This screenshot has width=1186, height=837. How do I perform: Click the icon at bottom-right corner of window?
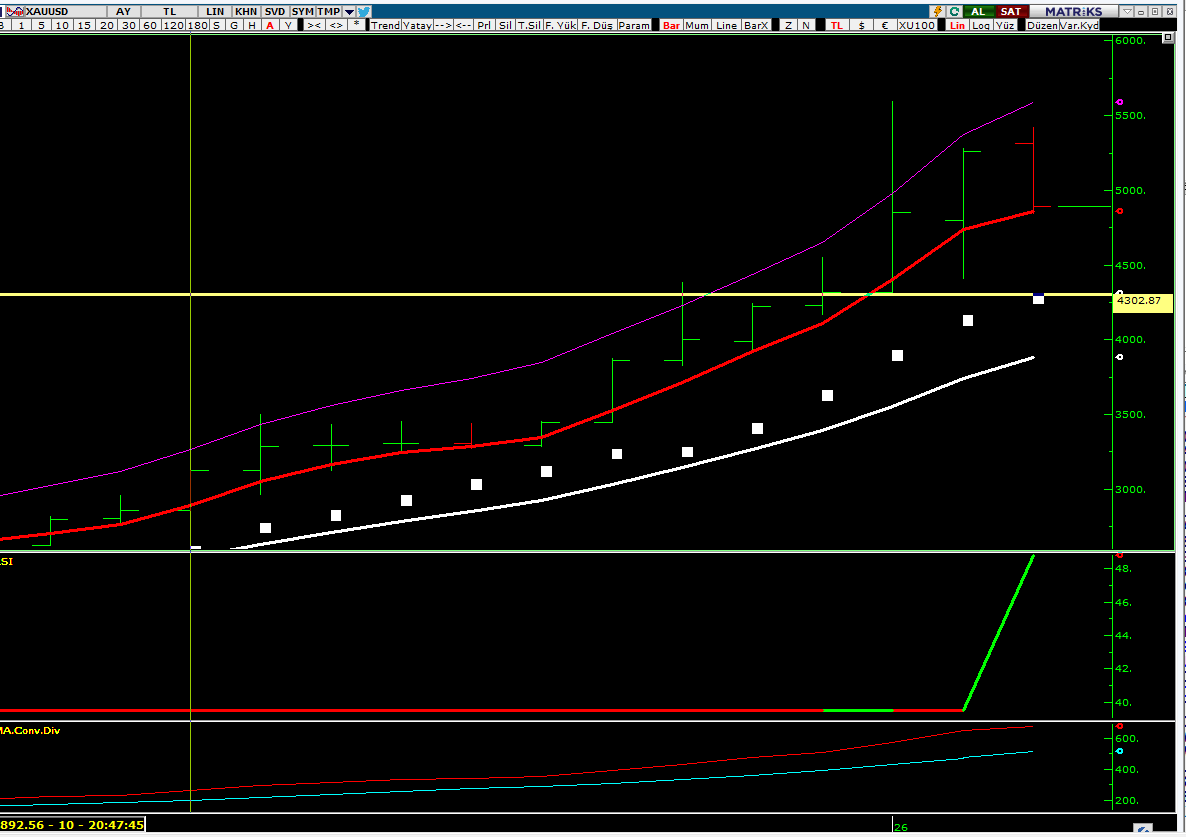coord(1144,829)
